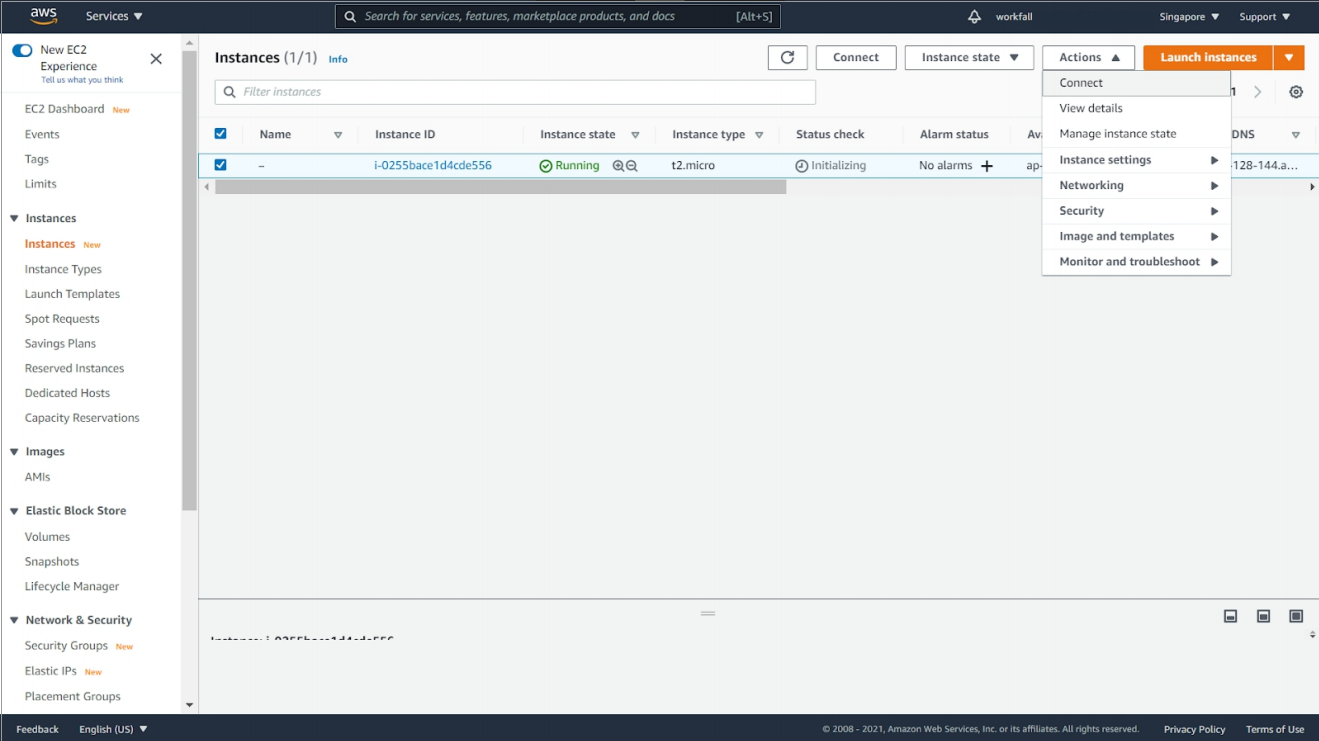
Task: Collapse the Elastic Block Store section
Action: click(x=14, y=511)
